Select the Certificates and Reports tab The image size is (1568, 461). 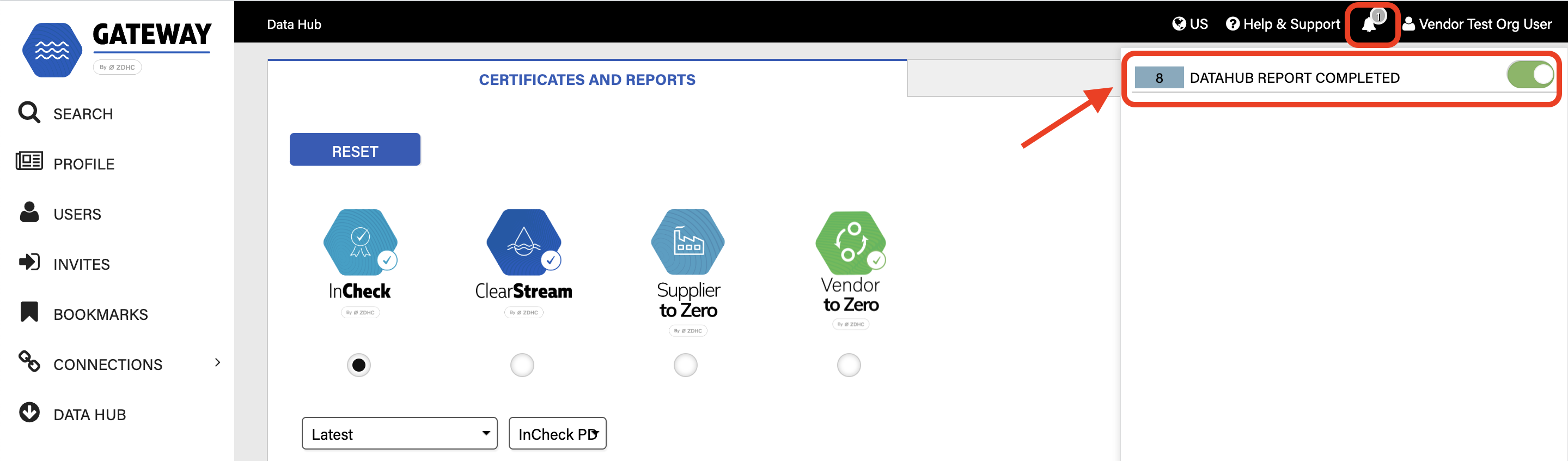pyautogui.click(x=587, y=80)
